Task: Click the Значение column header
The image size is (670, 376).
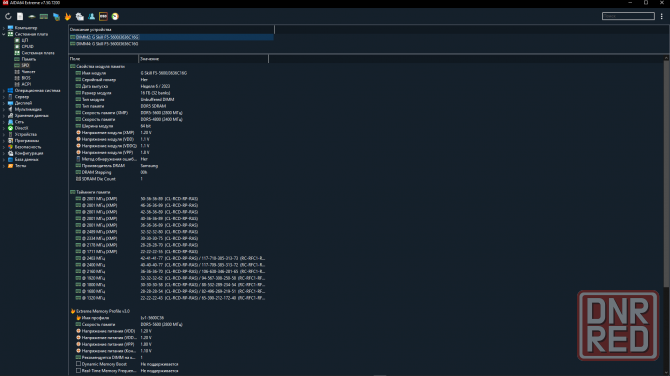Action: 203,59
